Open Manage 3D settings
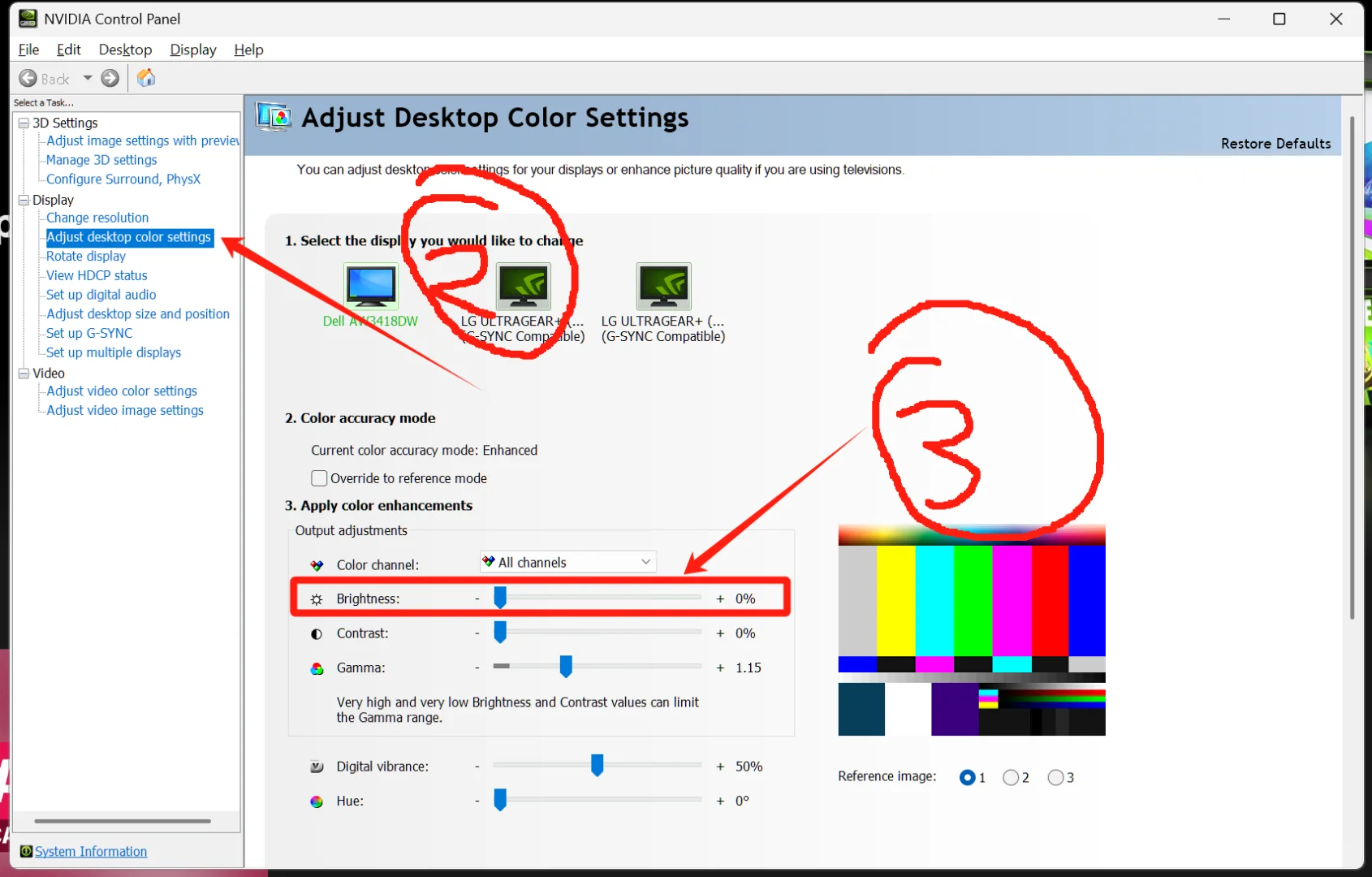Screen dimensions: 1372x877 (x=101, y=160)
